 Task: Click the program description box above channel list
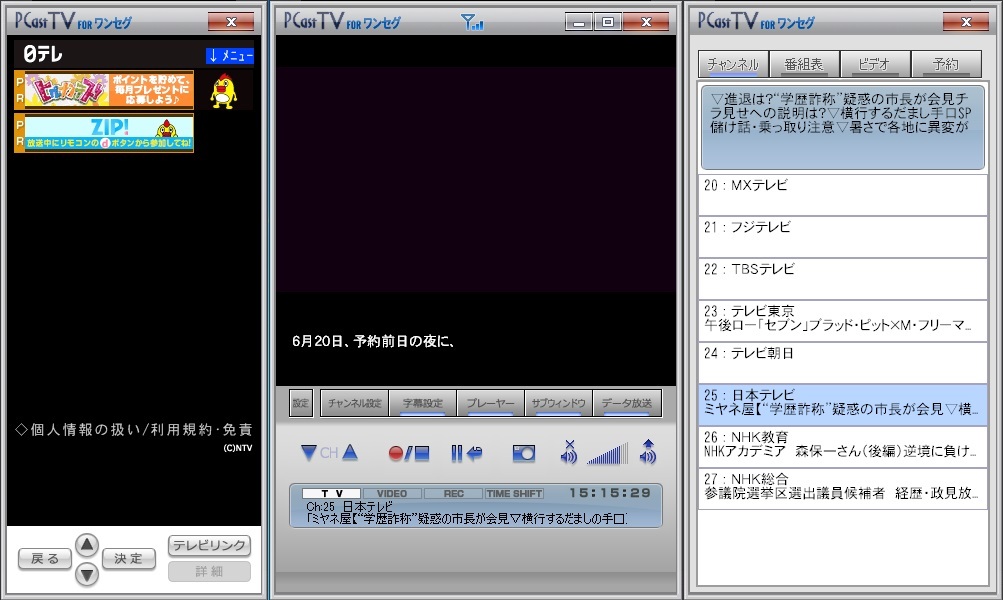pos(842,127)
